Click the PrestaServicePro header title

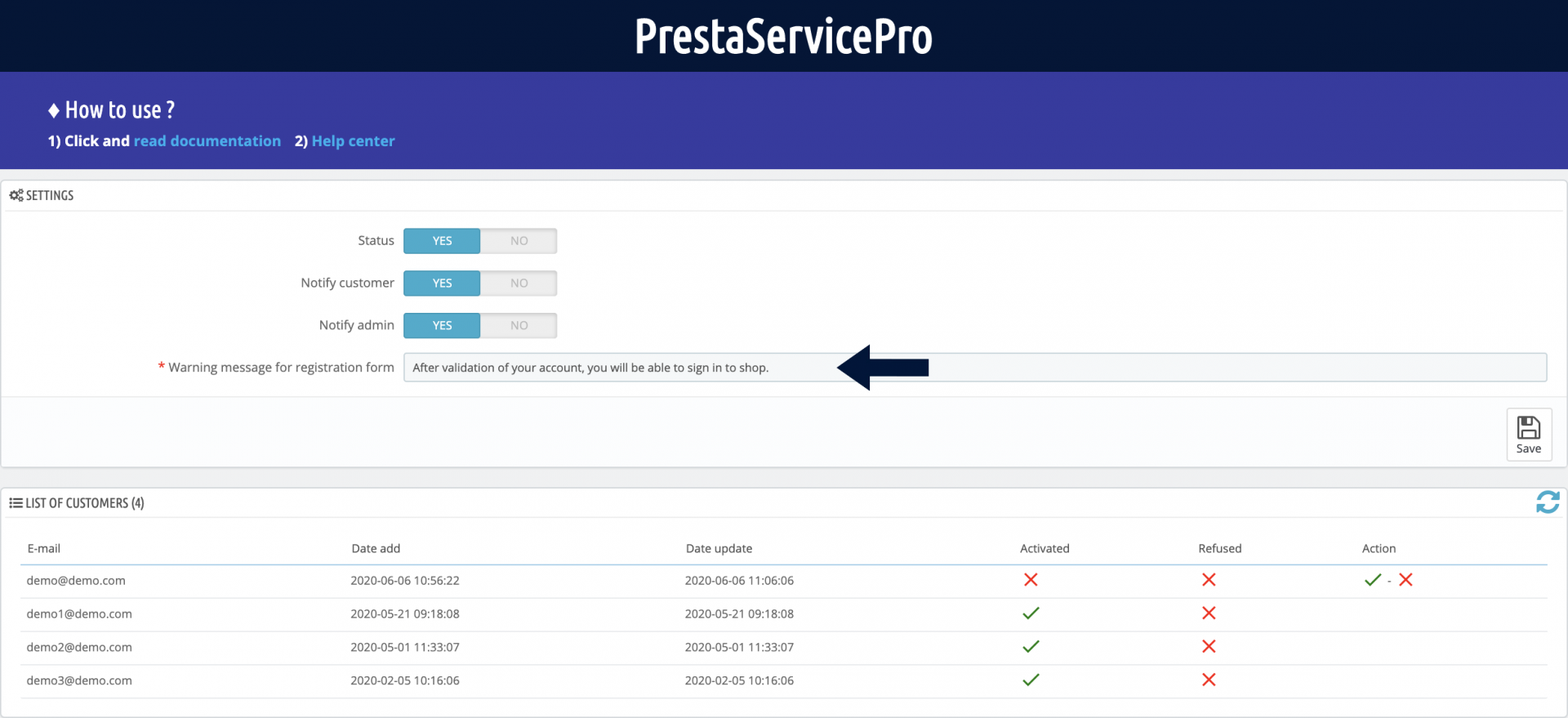coord(783,36)
